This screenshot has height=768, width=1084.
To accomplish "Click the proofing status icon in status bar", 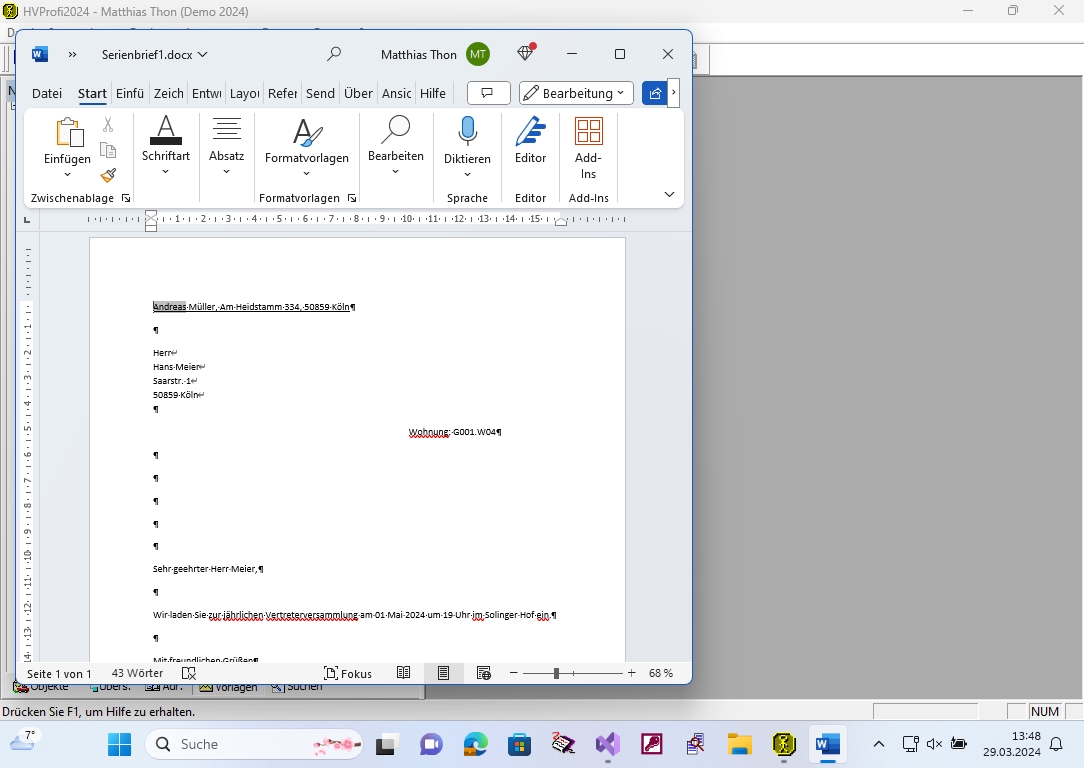I will pos(189,673).
